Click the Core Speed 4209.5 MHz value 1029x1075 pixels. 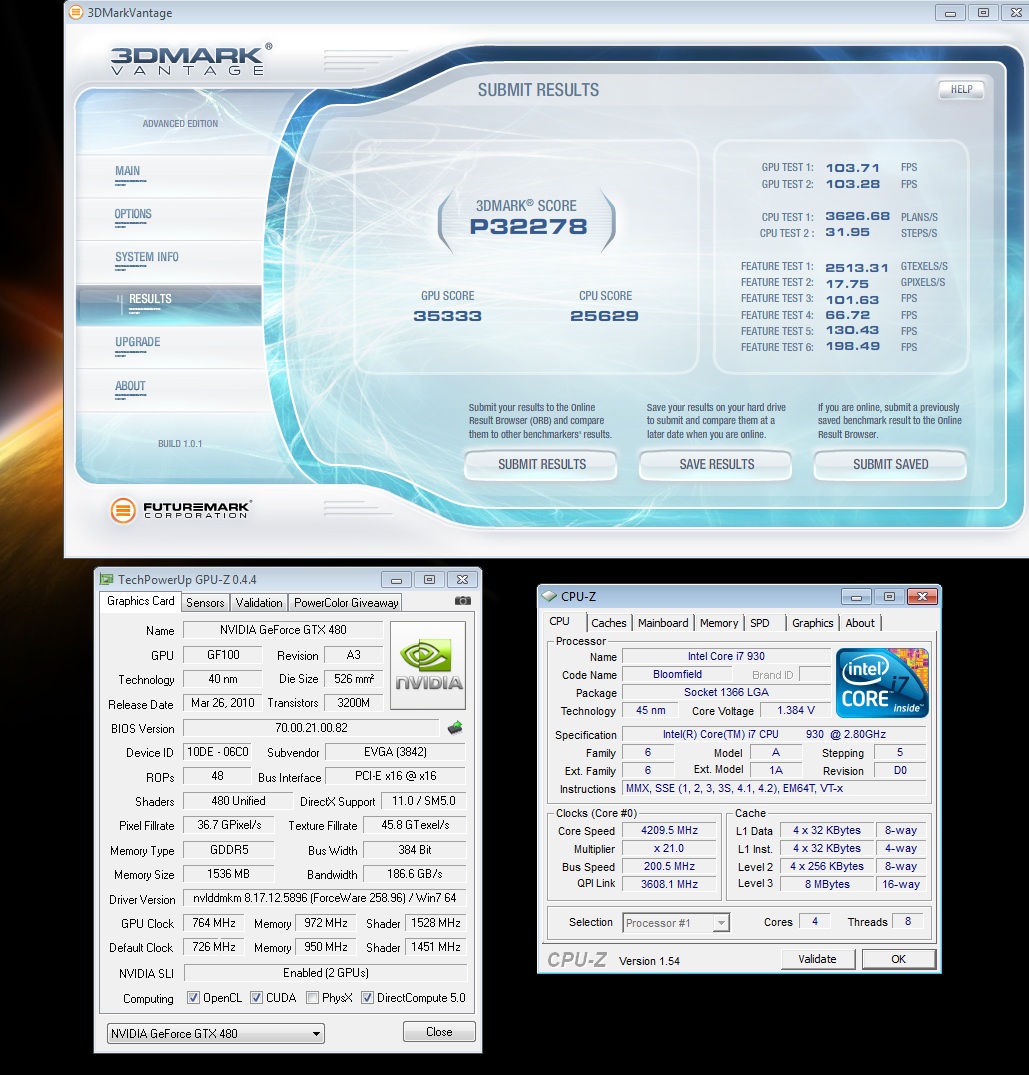coord(669,830)
